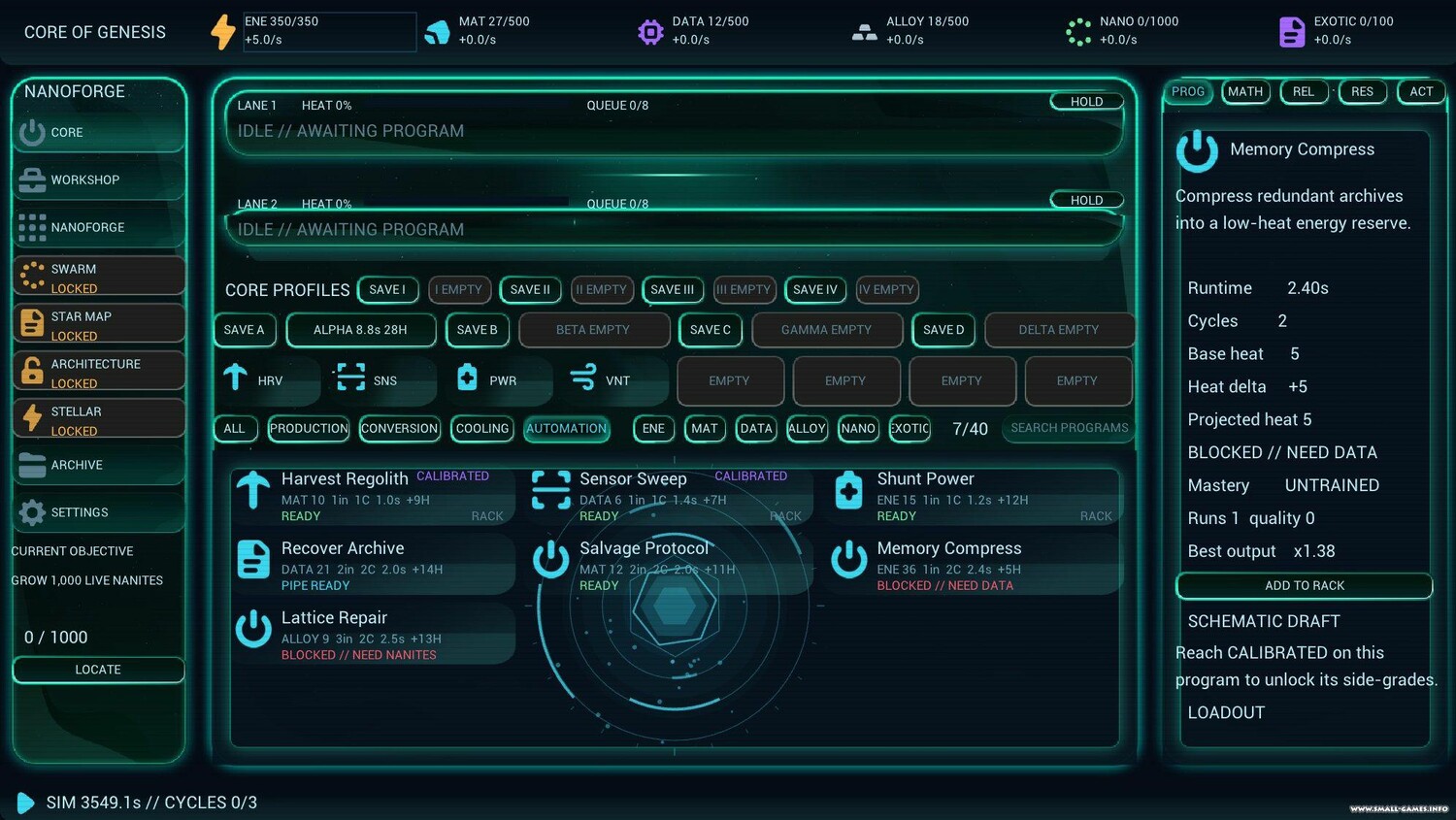Click the SEARCH PROGRAMS field
Viewport: 1456px width, 820px height.
click(x=1069, y=428)
